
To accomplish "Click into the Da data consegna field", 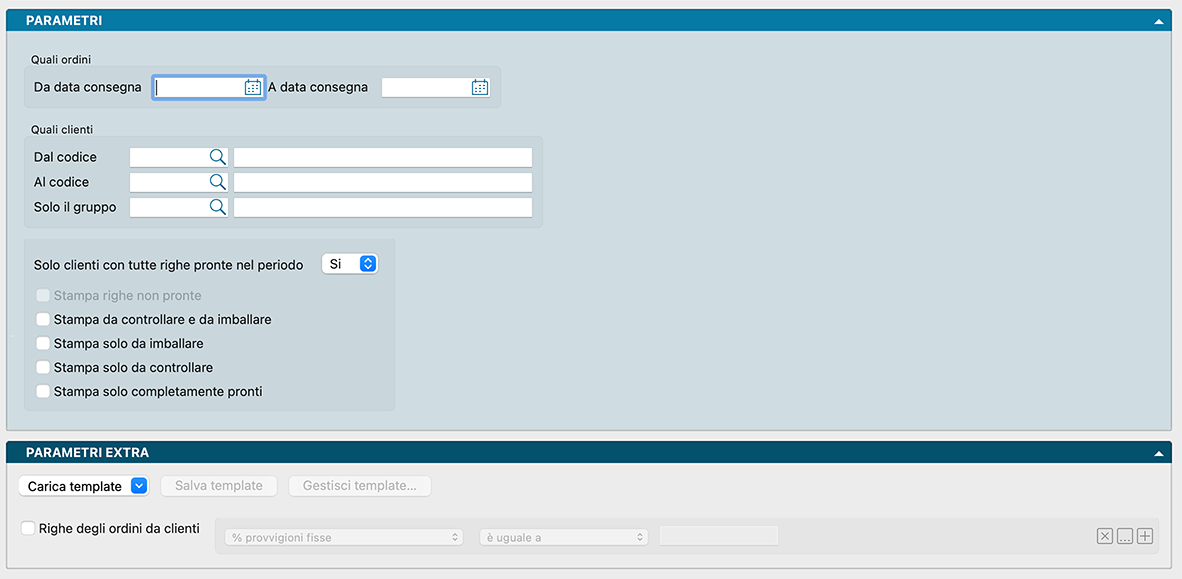I will click(198, 87).
